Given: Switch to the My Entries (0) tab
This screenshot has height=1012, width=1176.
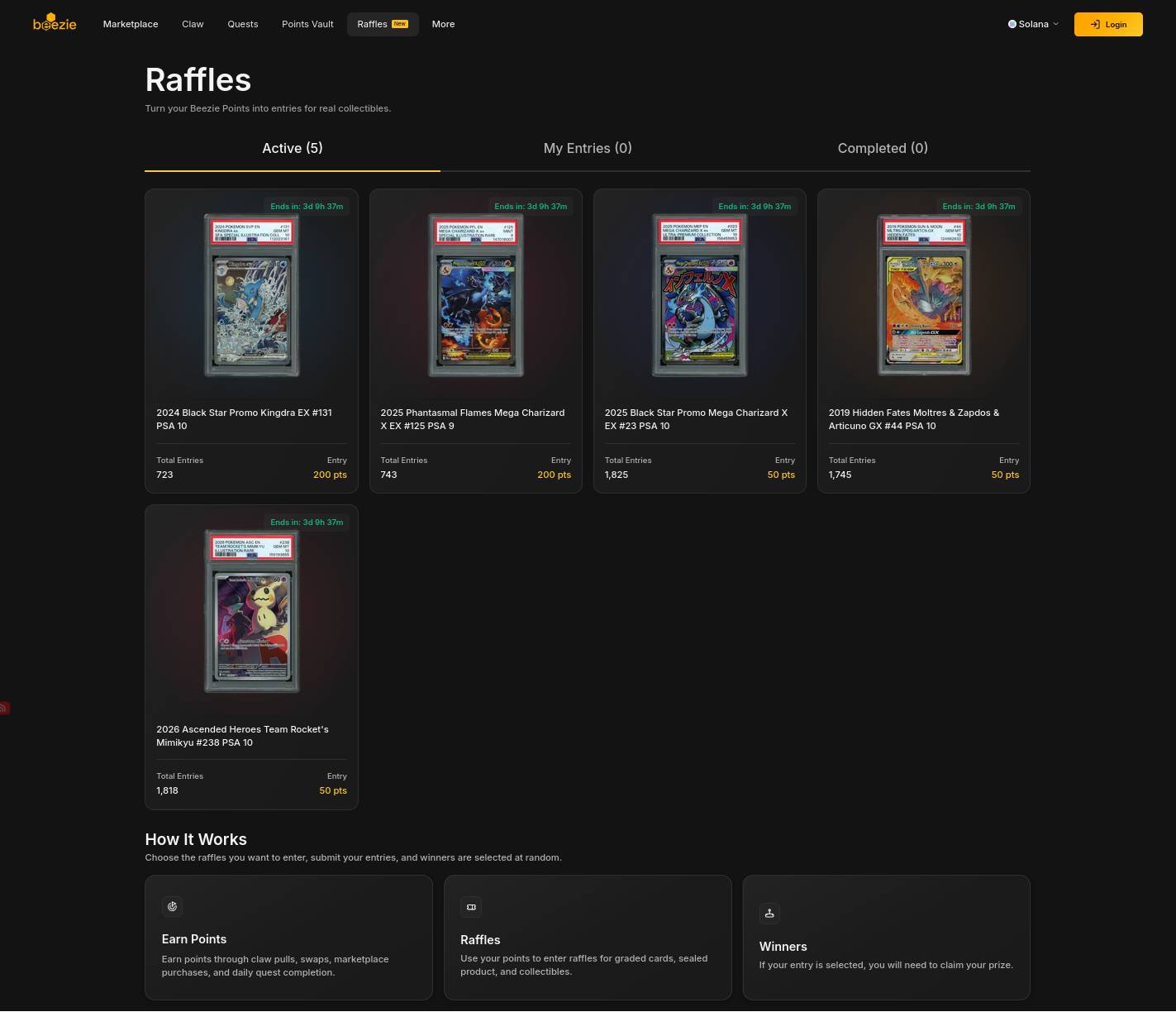Looking at the screenshot, I should click(x=588, y=149).
